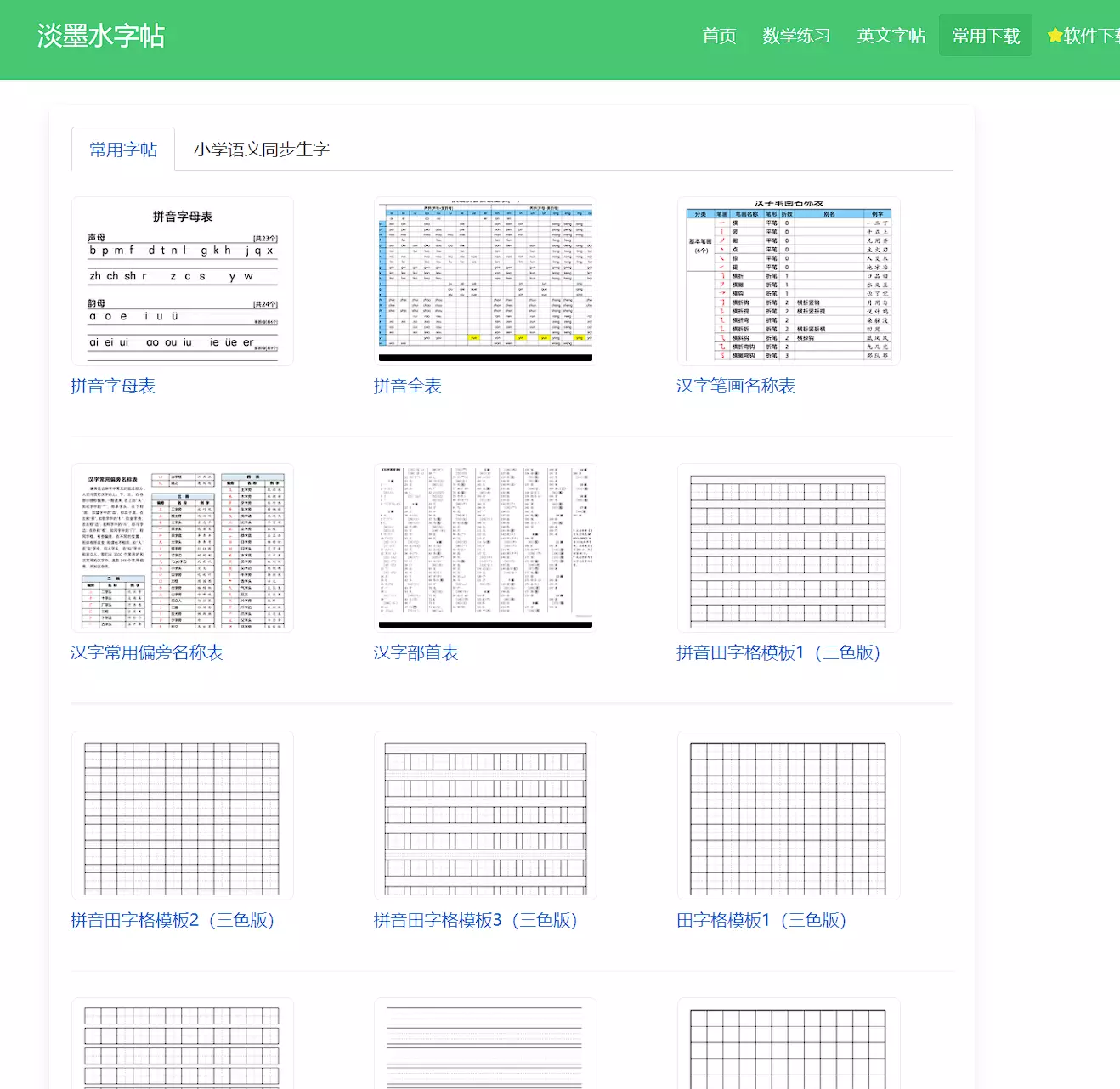The width and height of the screenshot is (1120, 1089).
Task: Click the 拼音全表 blue table thumbnail
Action: click(485, 281)
